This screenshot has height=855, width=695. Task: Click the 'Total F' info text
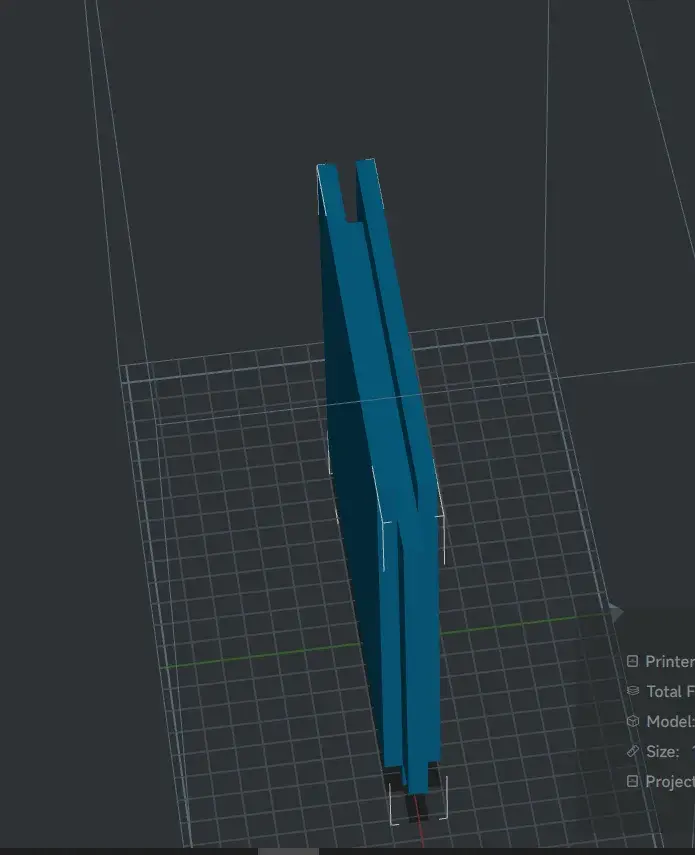(x=670, y=691)
